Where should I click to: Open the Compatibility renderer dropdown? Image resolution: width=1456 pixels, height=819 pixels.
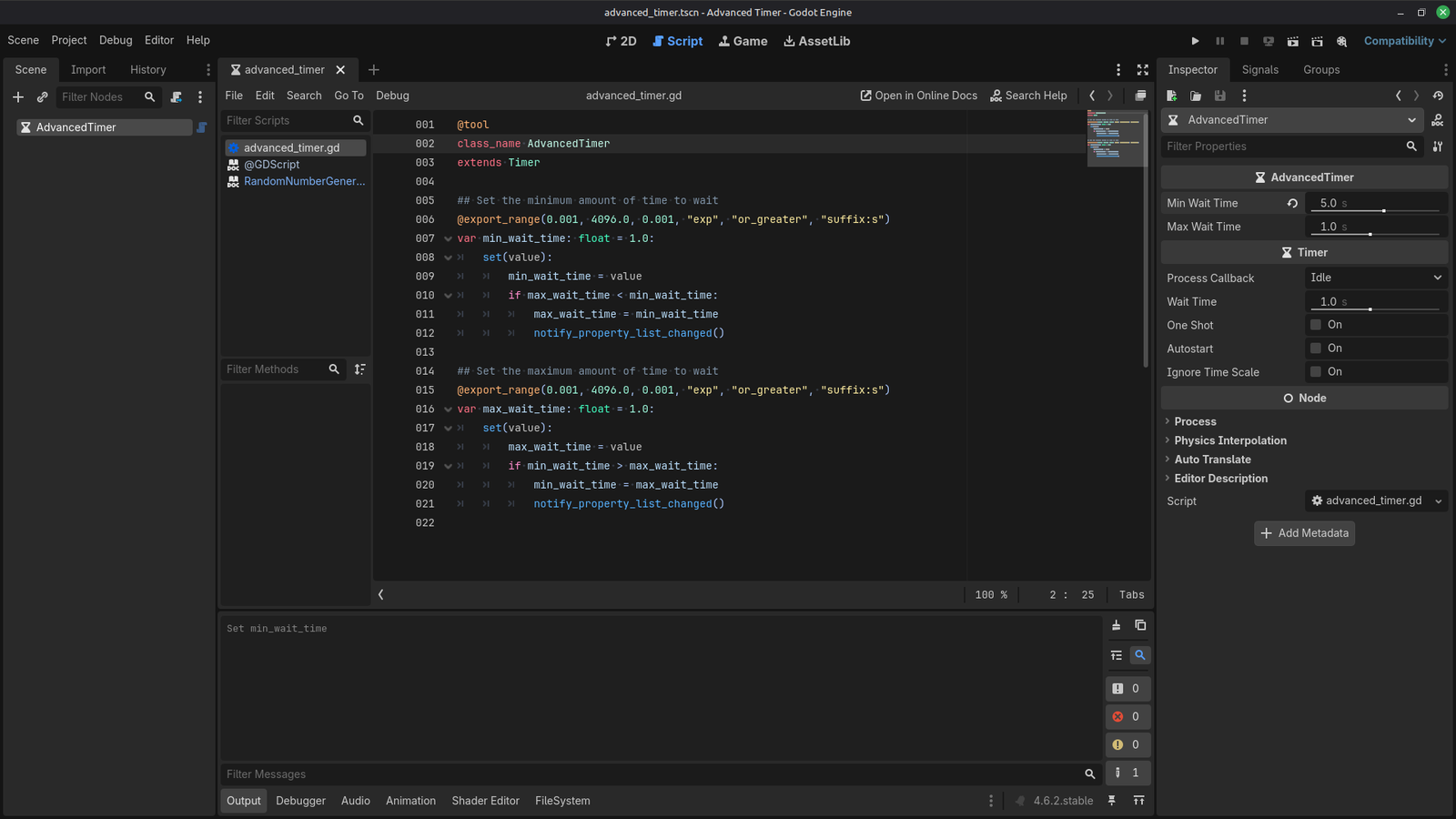[x=1404, y=41]
